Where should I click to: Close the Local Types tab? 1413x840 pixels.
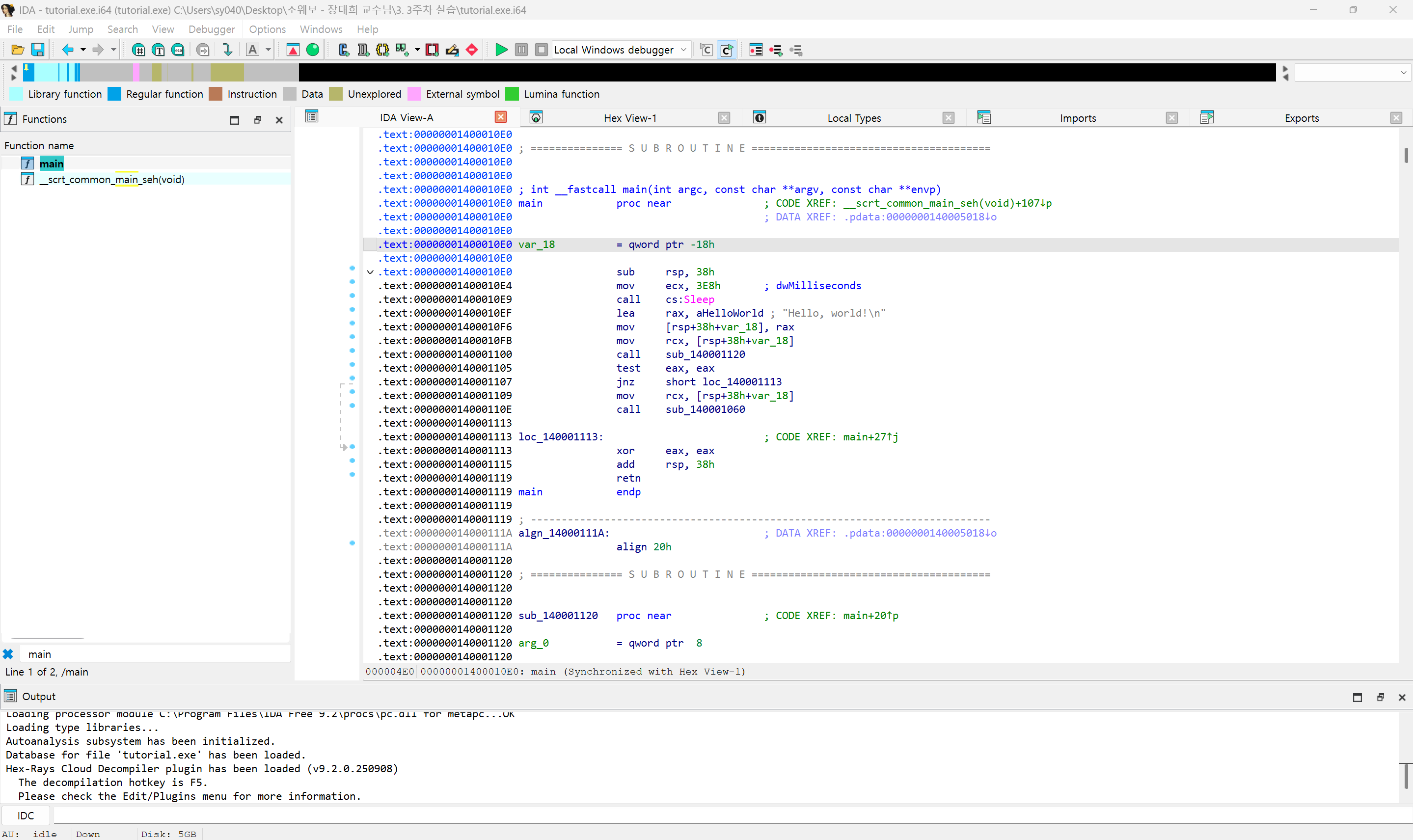point(949,118)
